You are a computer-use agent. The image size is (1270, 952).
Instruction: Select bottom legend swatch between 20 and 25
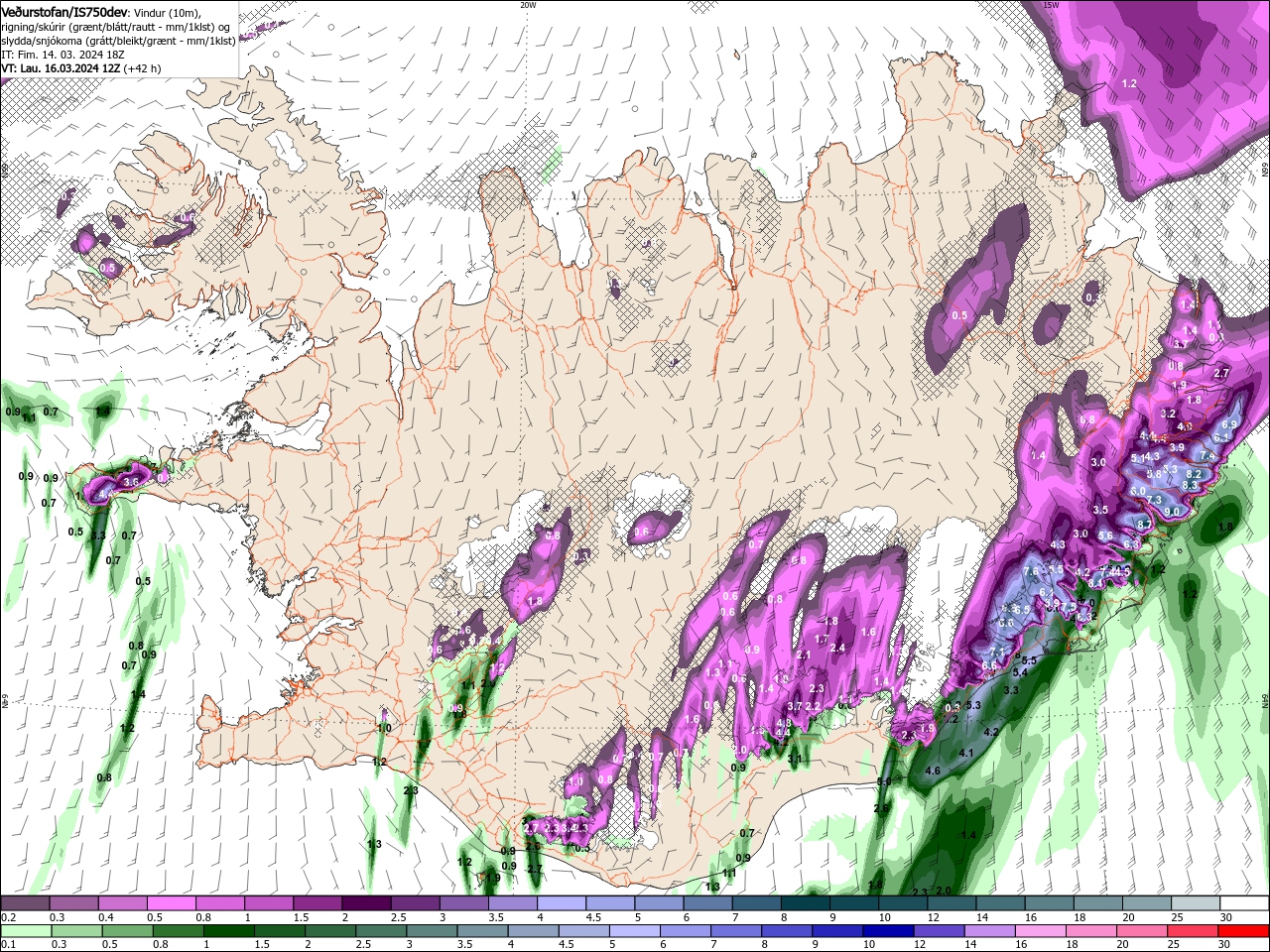coord(1142,930)
